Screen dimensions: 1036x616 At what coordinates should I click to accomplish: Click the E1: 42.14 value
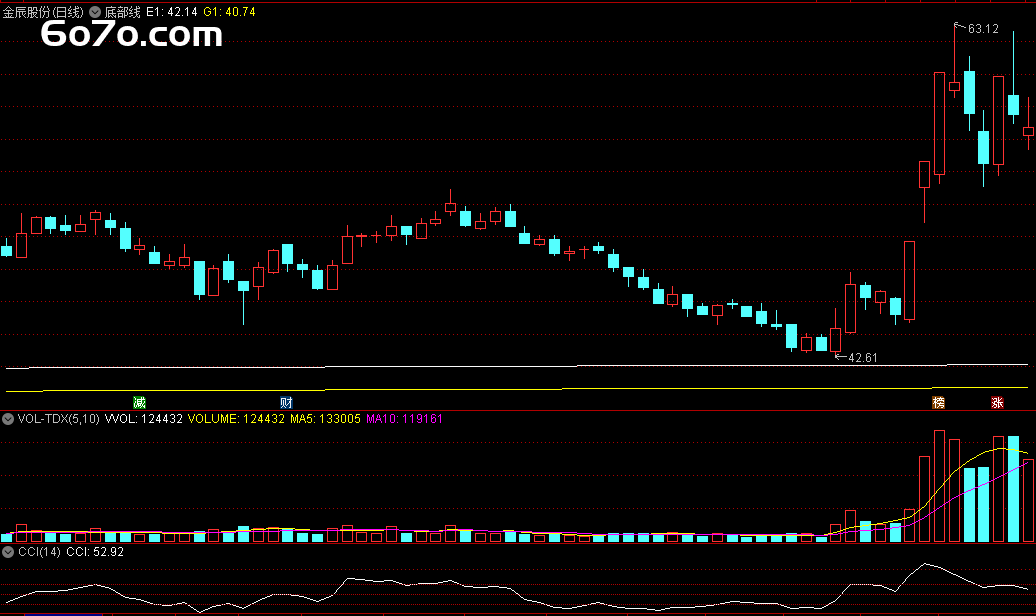pos(172,12)
